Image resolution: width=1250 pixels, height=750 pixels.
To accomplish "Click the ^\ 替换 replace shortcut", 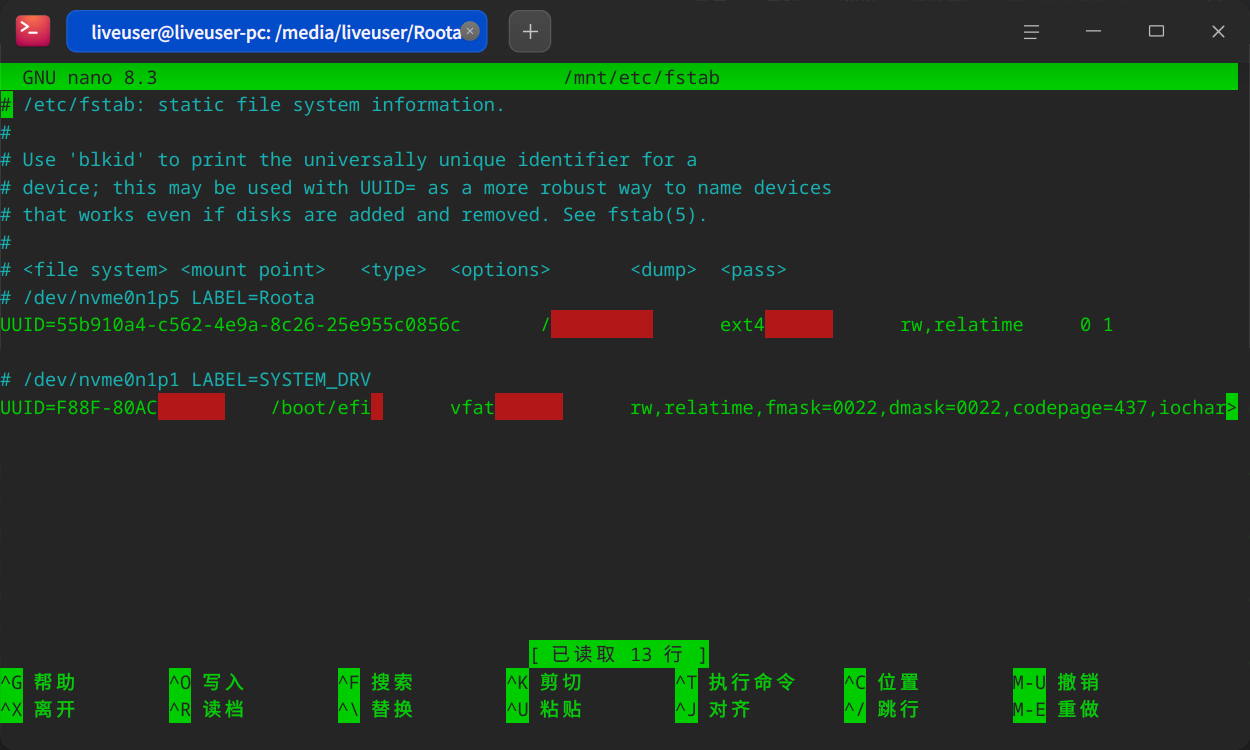I will point(376,709).
